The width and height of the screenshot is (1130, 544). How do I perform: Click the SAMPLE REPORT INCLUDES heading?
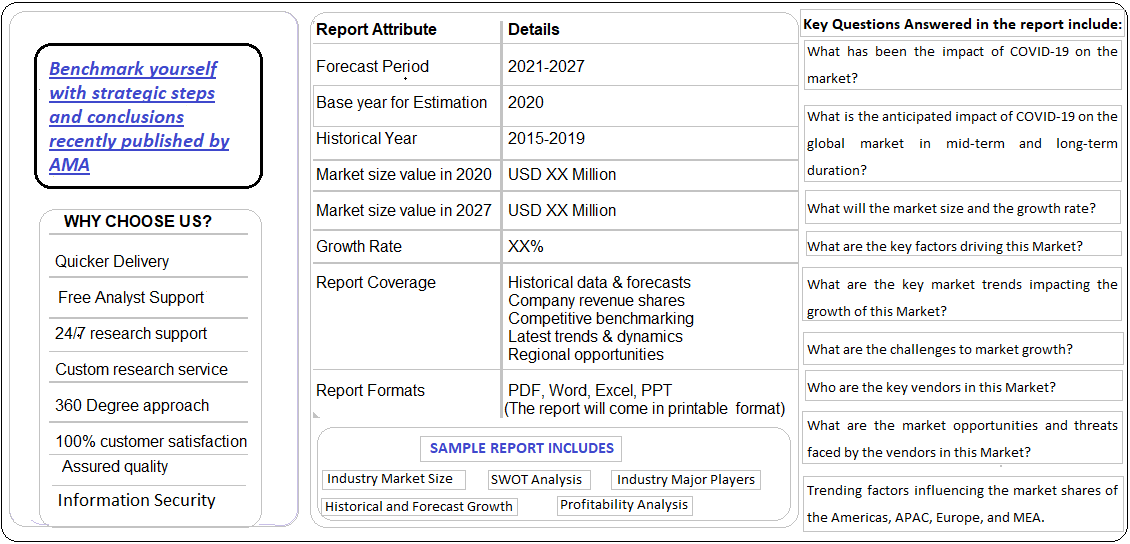pyautogui.click(x=521, y=448)
